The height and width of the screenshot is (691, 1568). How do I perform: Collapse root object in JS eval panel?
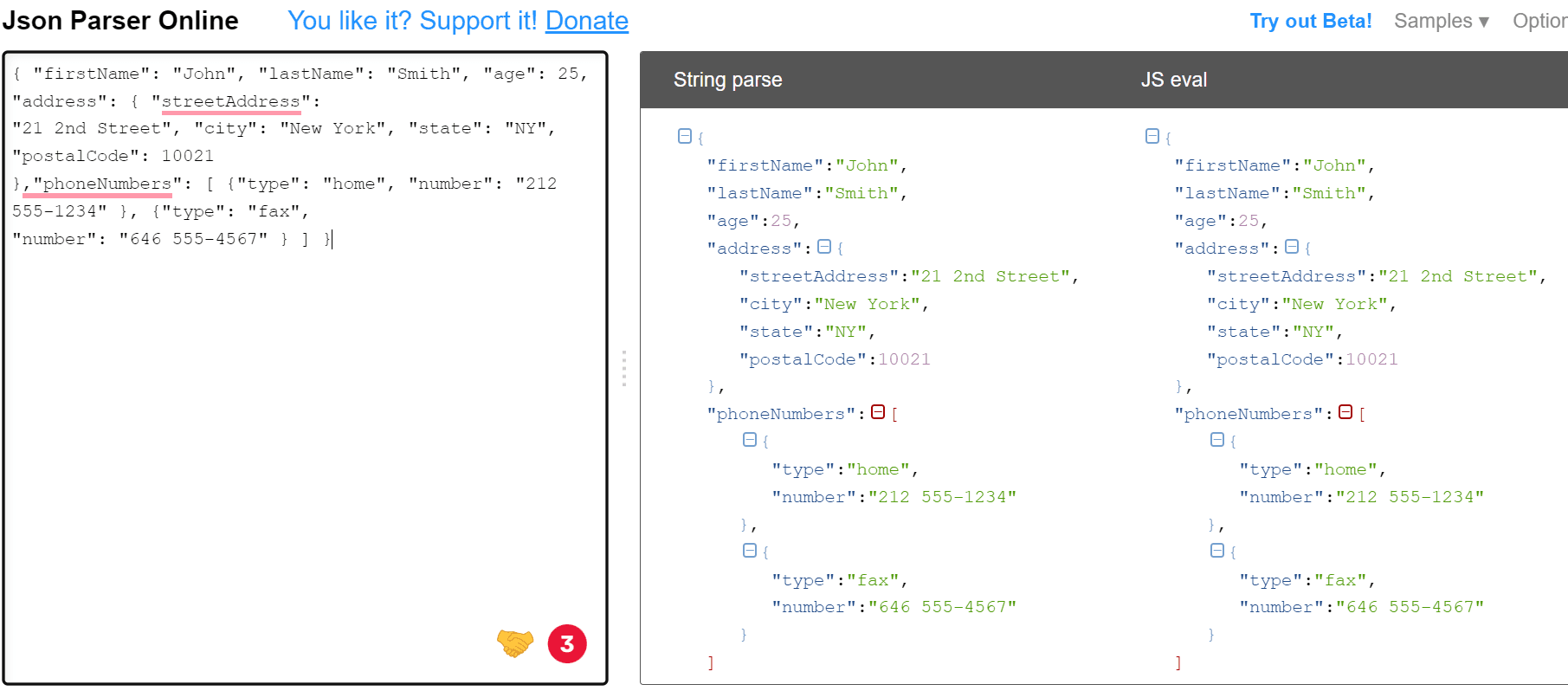[1152, 136]
